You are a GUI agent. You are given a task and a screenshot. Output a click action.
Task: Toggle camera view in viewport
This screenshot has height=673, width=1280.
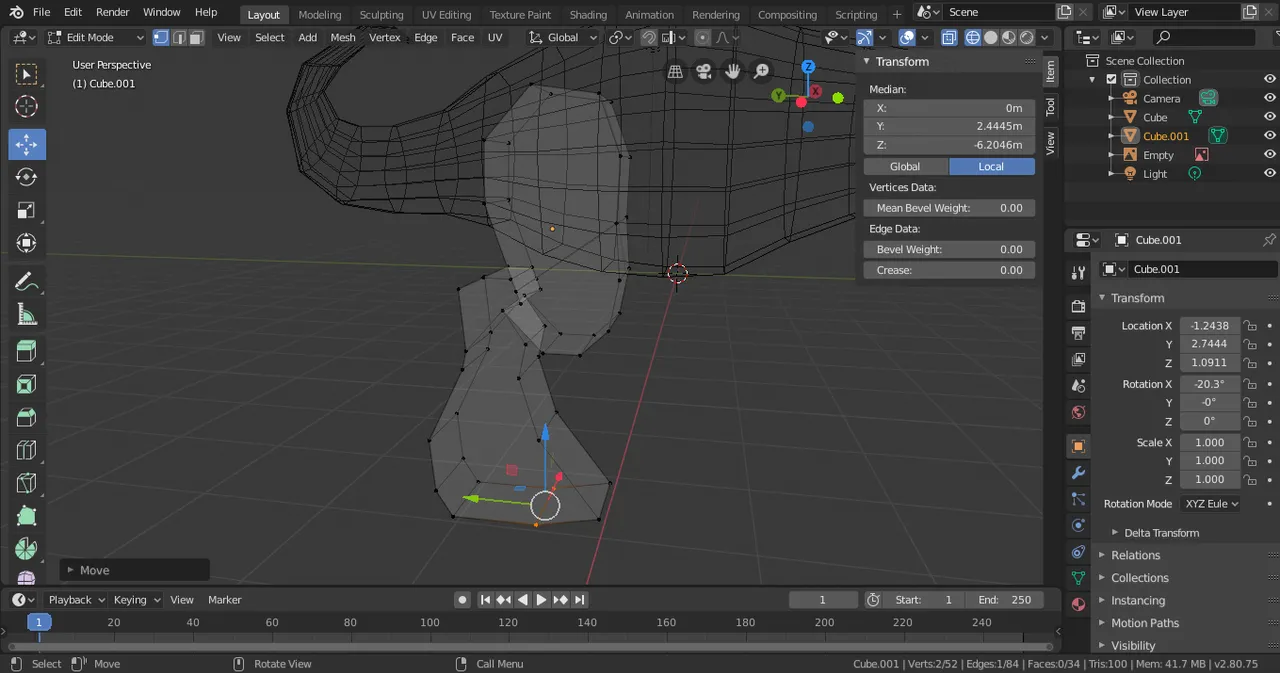coord(704,71)
